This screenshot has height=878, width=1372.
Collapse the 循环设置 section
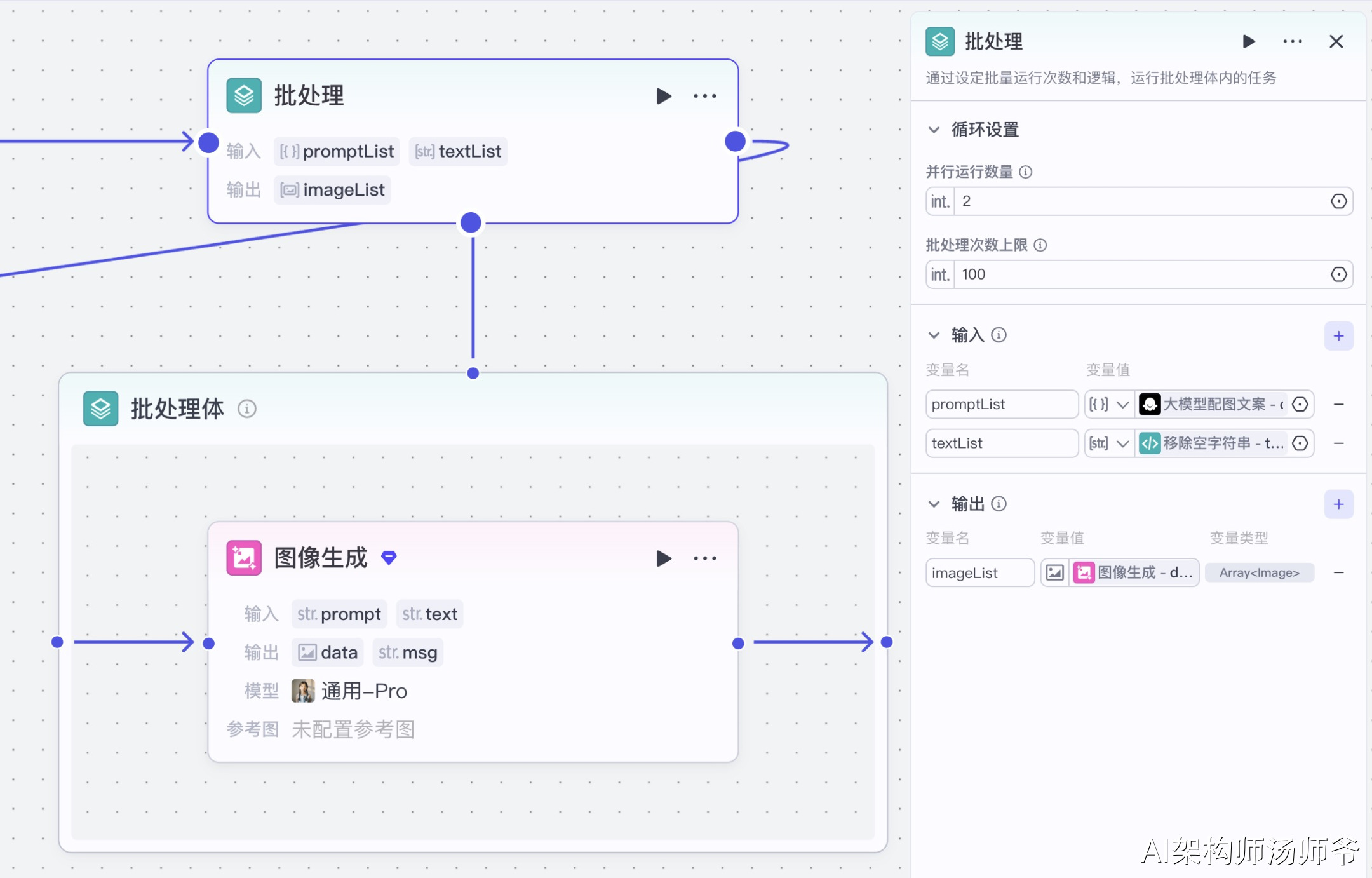pos(934,130)
